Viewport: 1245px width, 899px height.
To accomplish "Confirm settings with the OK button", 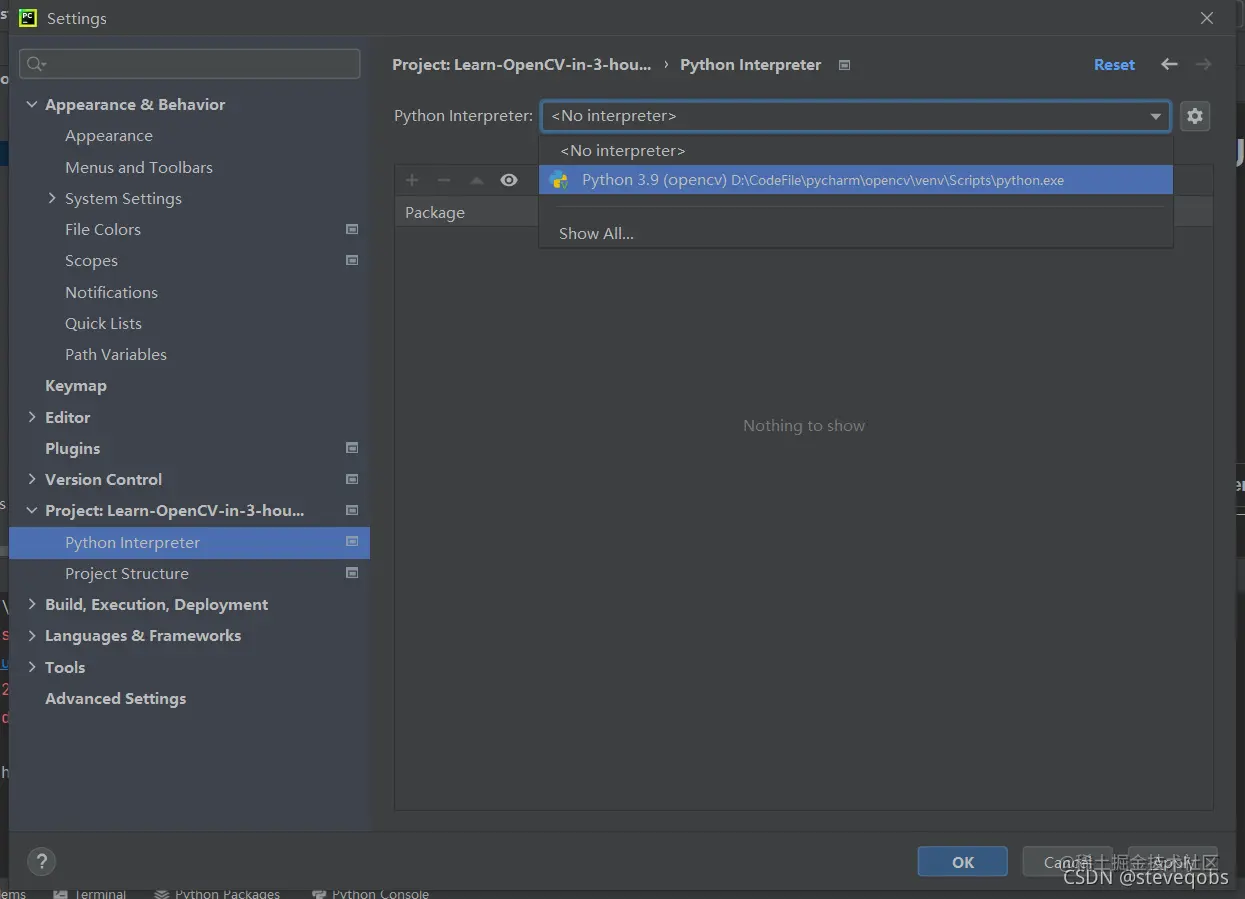I will point(962,862).
